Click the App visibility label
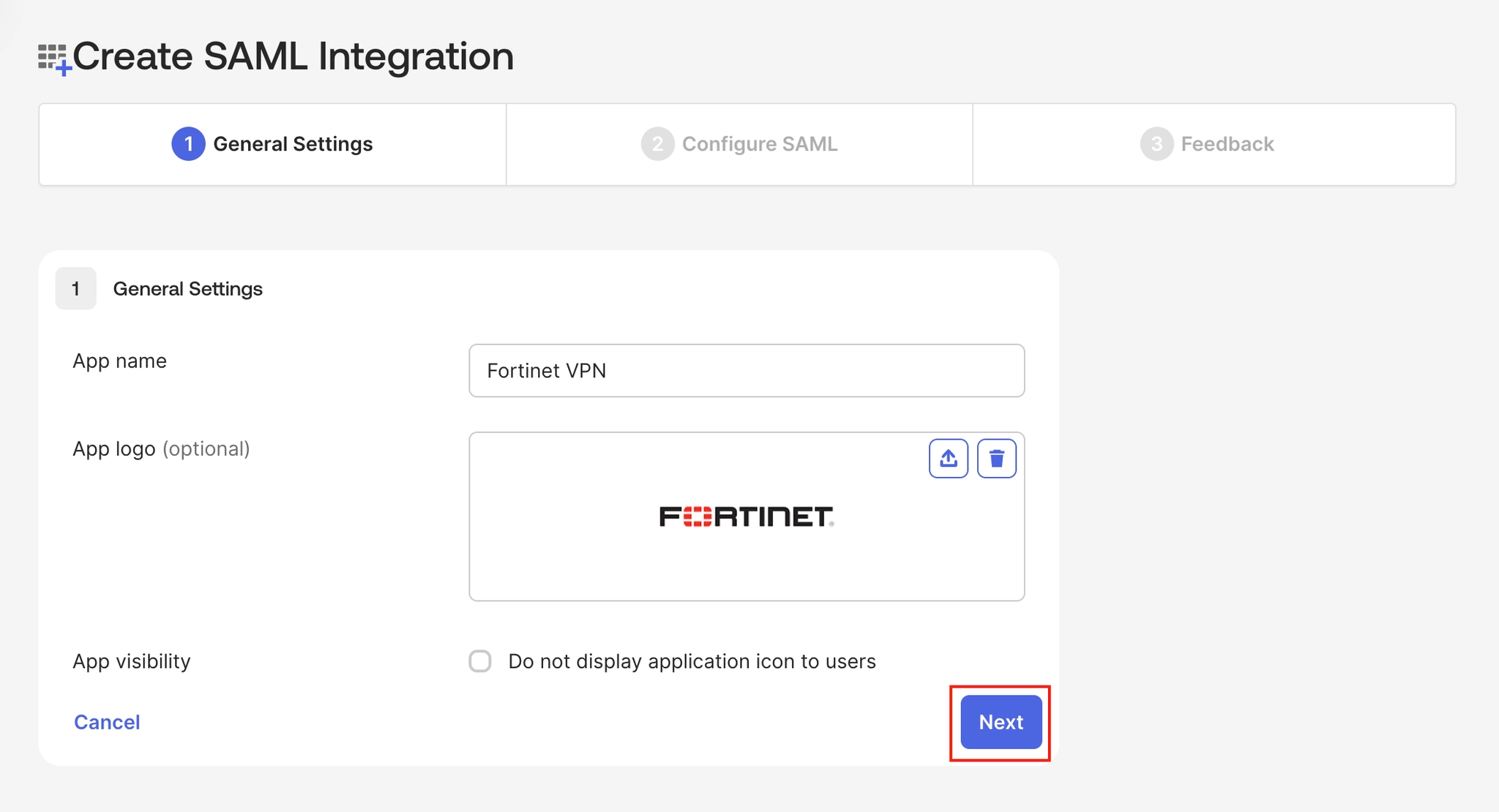The height and width of the screenshot is (812, 1499). (132, 661)
